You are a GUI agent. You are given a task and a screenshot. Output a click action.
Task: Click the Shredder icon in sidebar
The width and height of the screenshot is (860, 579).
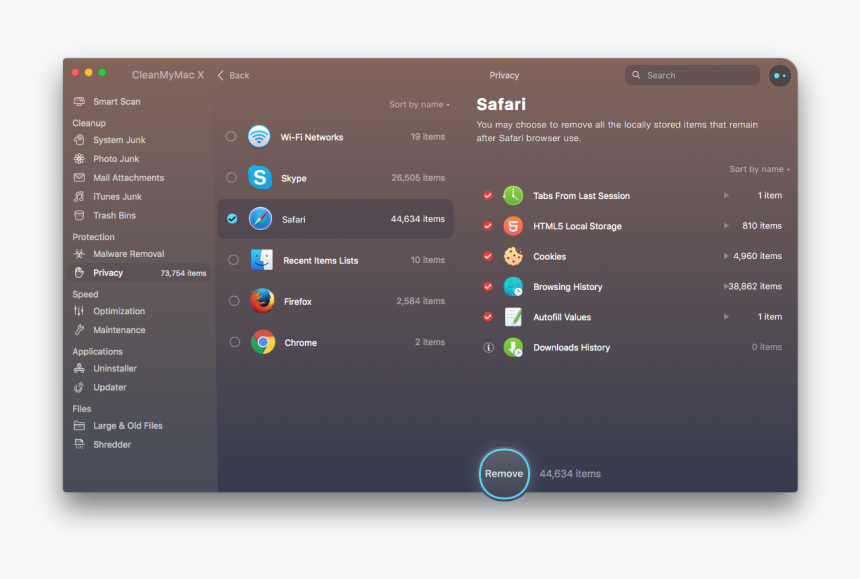[x=80, y=444]
